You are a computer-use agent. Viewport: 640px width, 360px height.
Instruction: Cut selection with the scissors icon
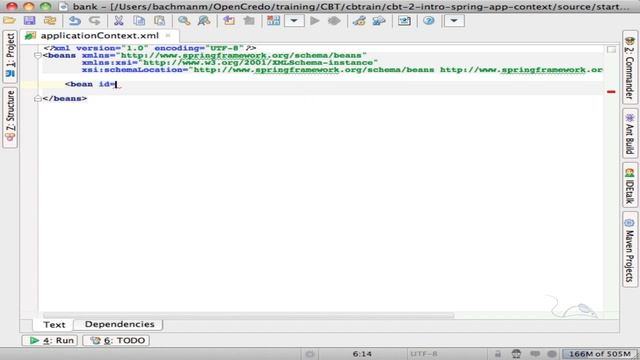(119, 20)
